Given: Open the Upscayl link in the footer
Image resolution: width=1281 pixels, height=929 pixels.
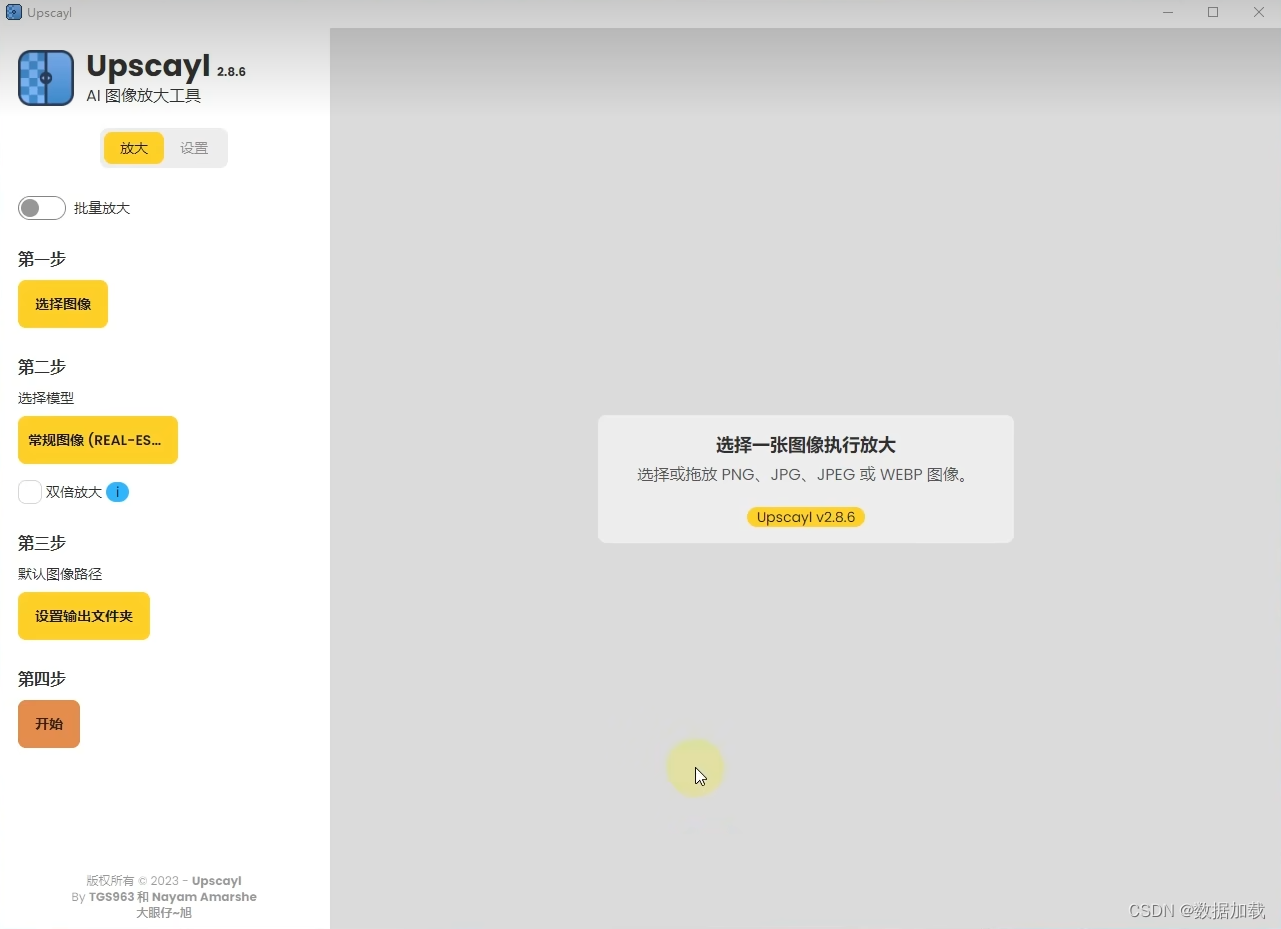Looking at the screenshot, I should click(217, 881).
